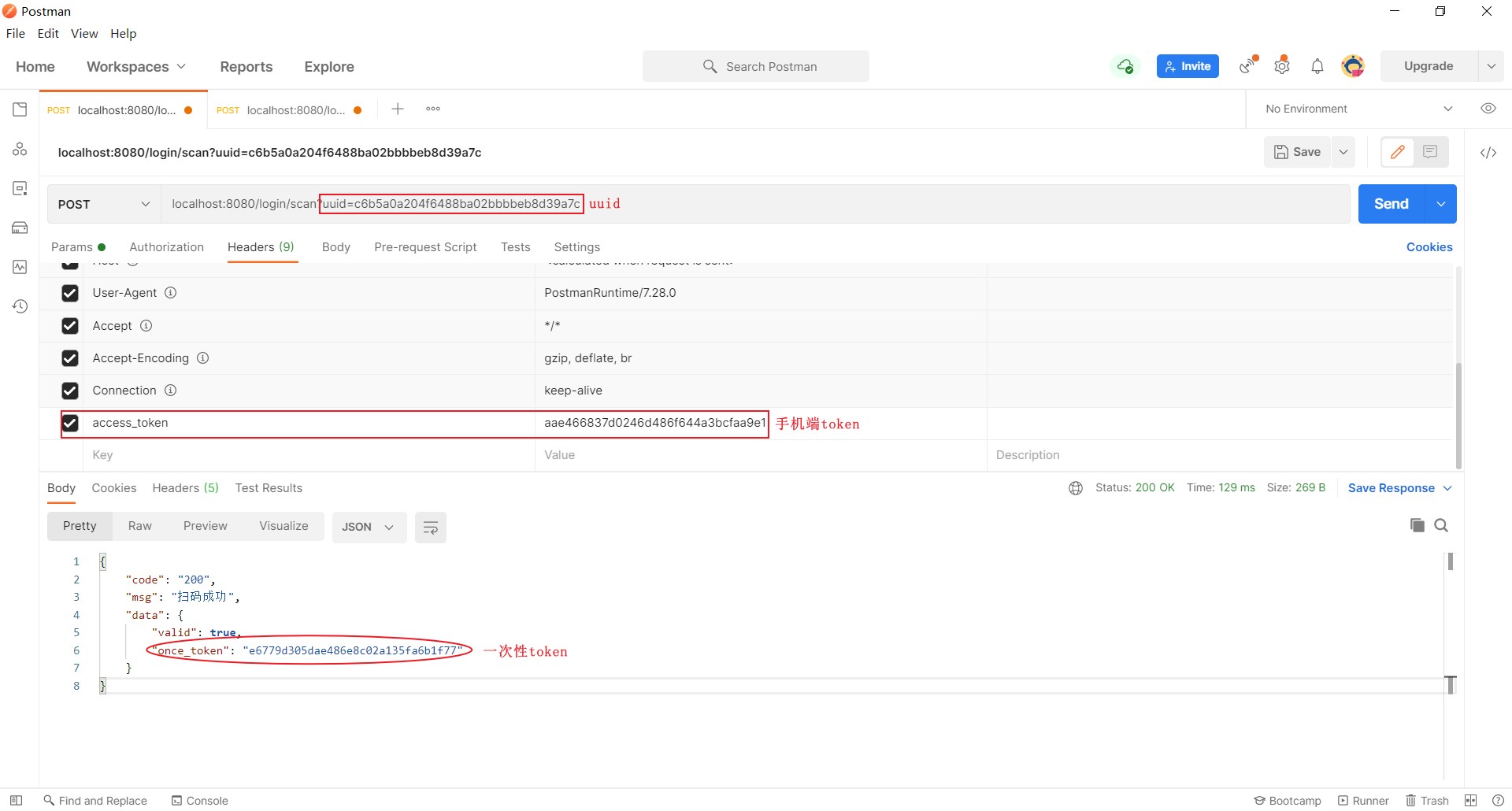Toggle response line wrap icon
Viewport: 1512px width, 811px height.
click(x=430, y=528)
